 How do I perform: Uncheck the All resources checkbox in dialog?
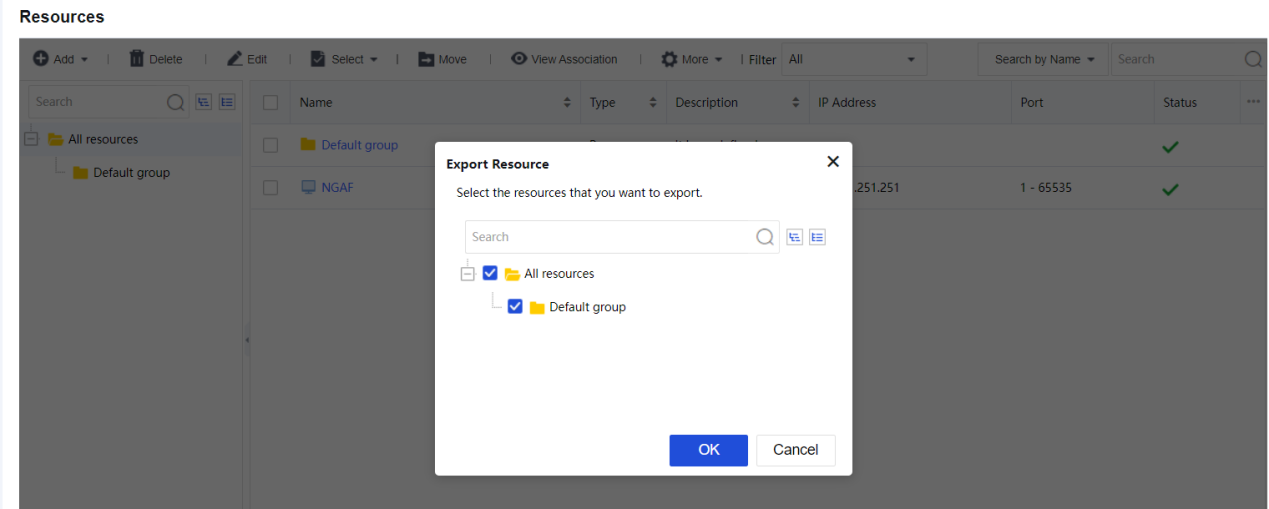pos(490,273)
